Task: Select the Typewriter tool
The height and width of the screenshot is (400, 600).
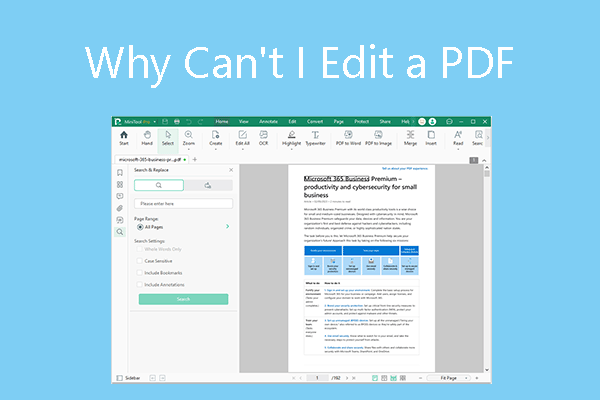Action: click(x=315, y=138)
